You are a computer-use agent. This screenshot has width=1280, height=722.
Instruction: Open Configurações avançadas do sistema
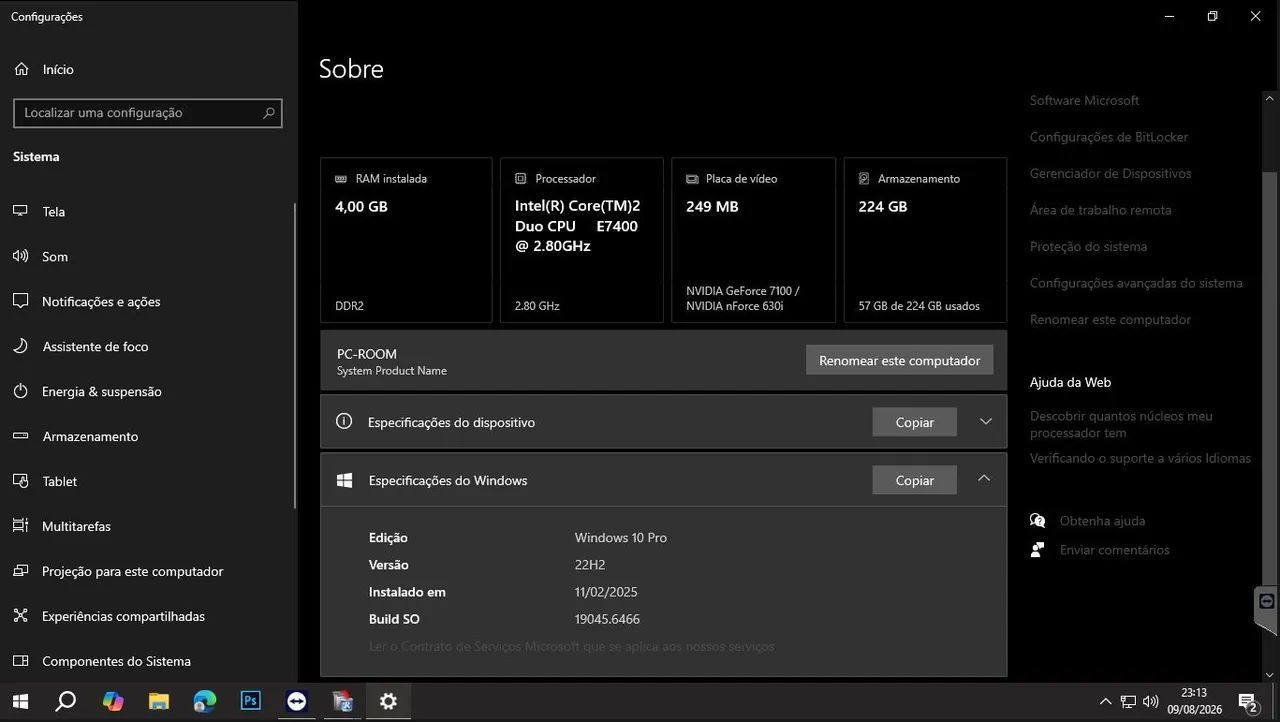(x=1136, y=283)
